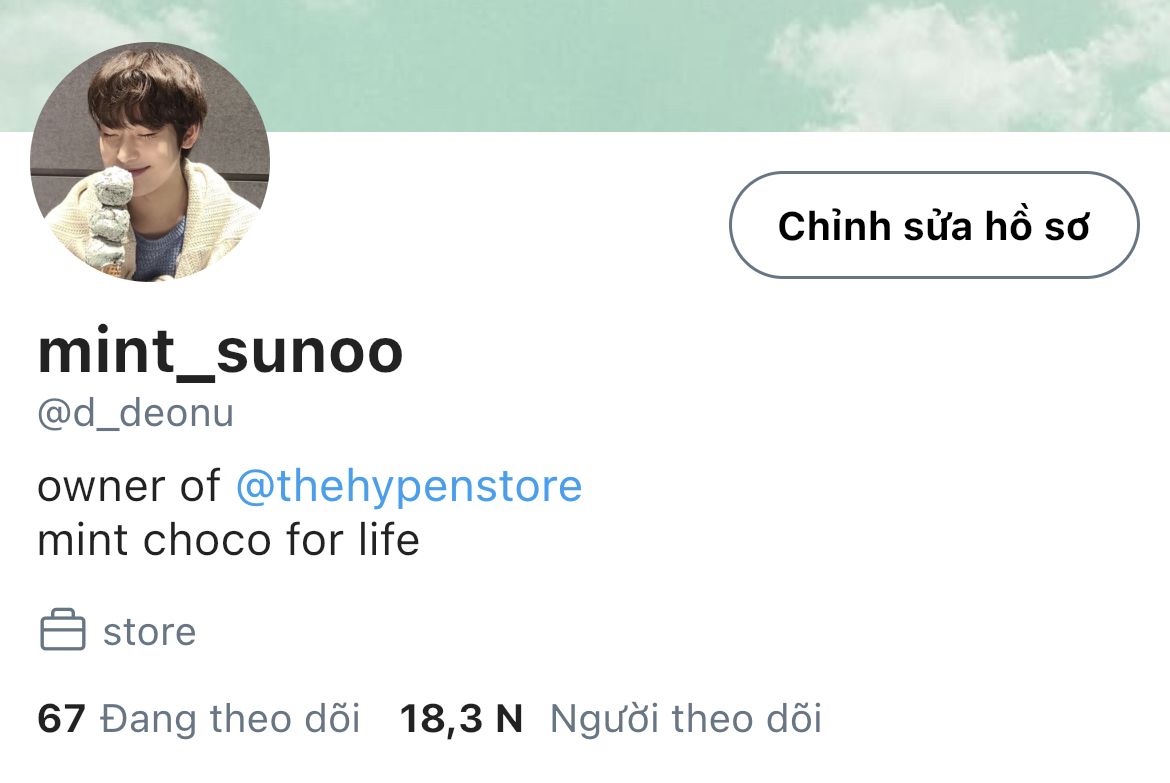Tap the word hồ sơ on the edit button
Viewport: 1170px width, 783px height.
pyautogui.click(x=1037, y=225)
